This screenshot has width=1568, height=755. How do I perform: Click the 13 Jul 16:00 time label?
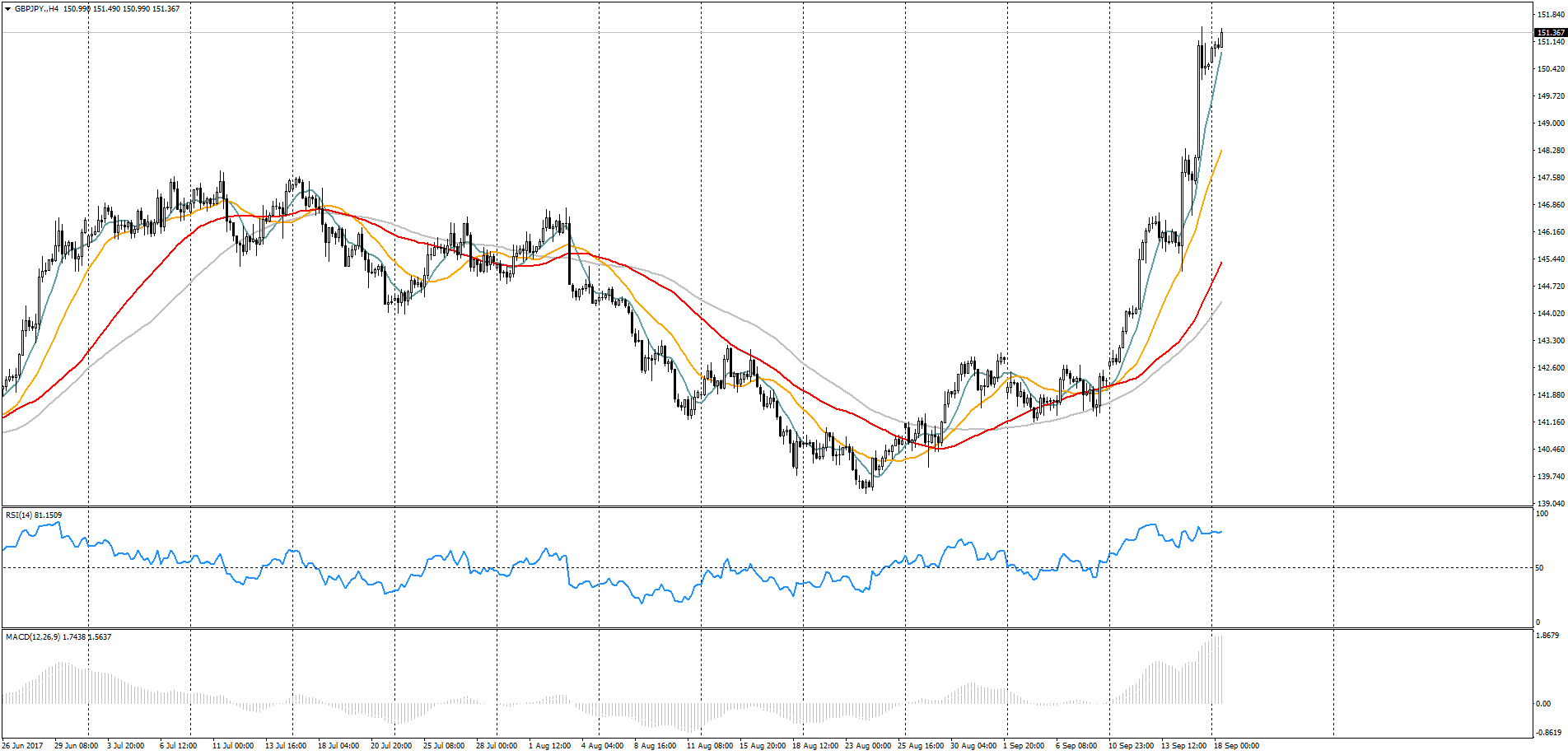coord(286,746)
